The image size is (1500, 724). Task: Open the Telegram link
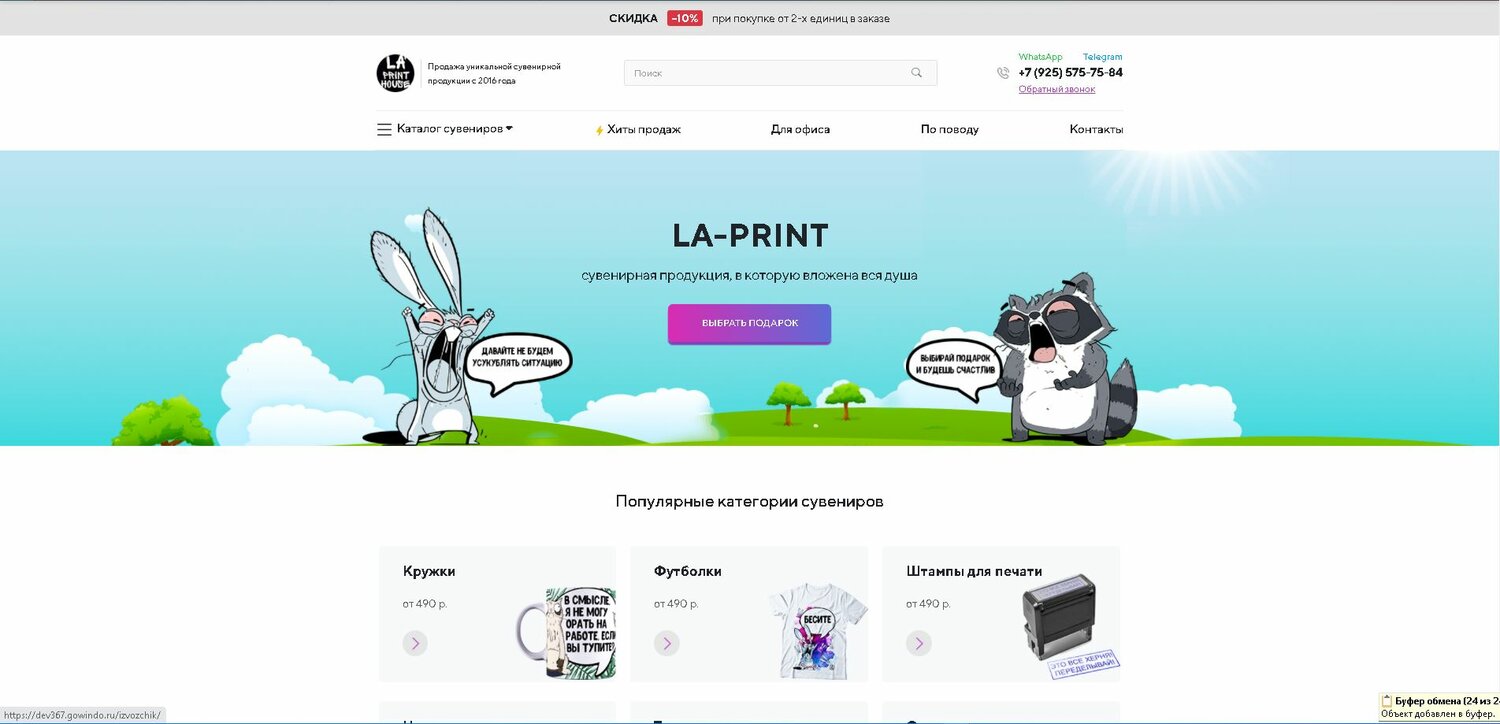(x=1103, y=57)
